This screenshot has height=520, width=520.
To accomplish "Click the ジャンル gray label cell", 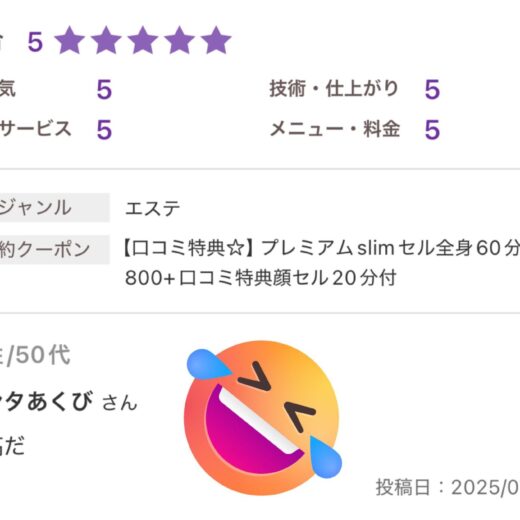I will tap(55, 207).
